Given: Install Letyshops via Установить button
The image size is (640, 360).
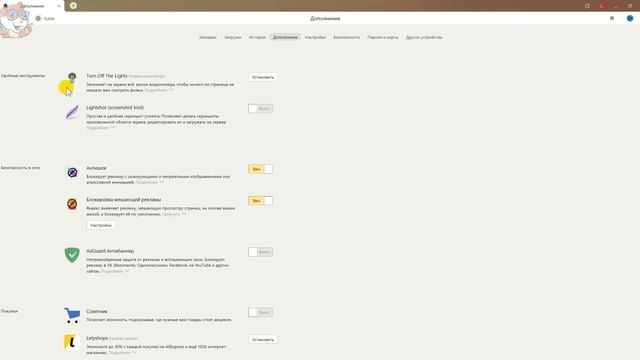Looking at the screenshot, I should click(263, 340).
